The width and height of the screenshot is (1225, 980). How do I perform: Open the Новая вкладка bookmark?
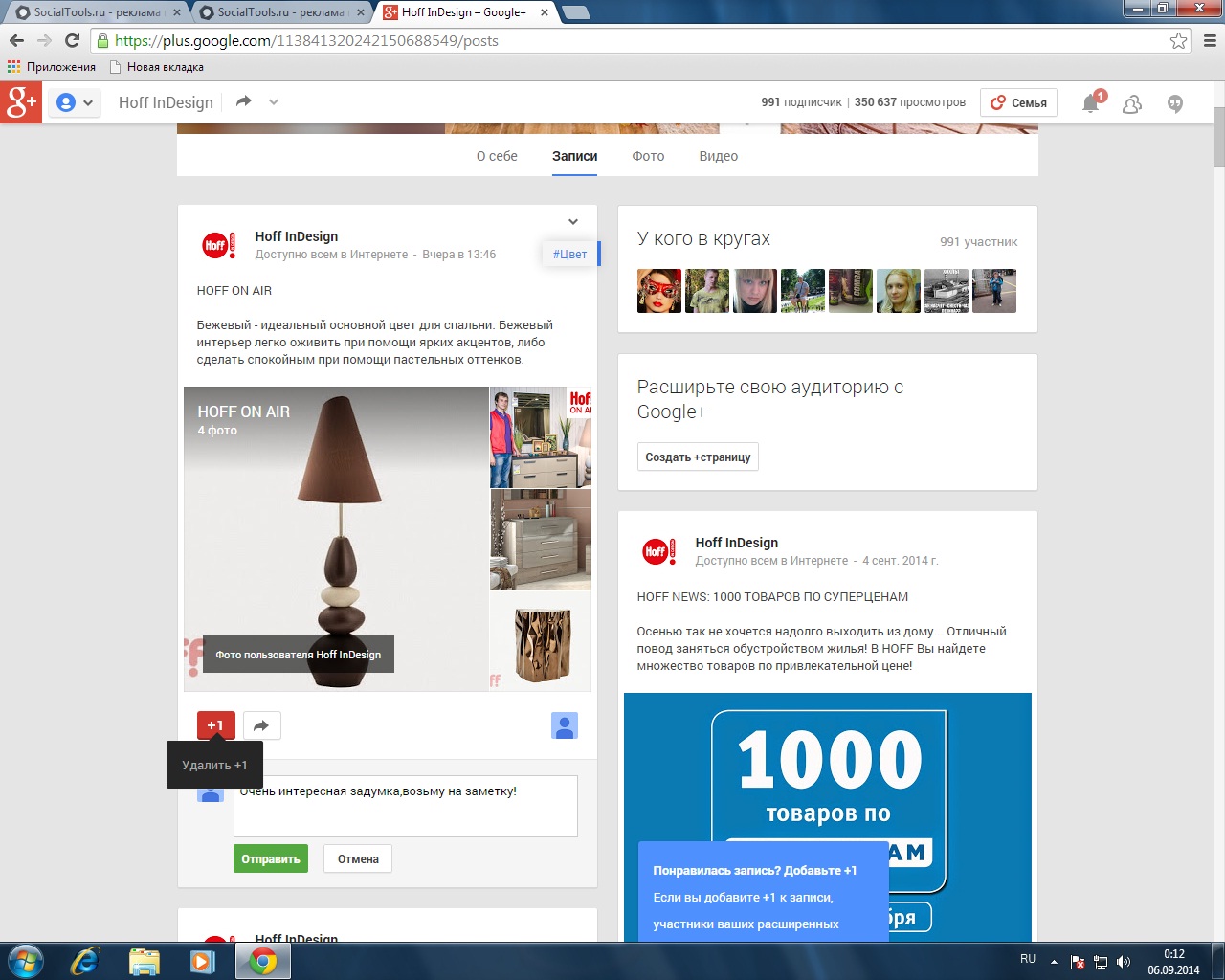click(157, 67)
